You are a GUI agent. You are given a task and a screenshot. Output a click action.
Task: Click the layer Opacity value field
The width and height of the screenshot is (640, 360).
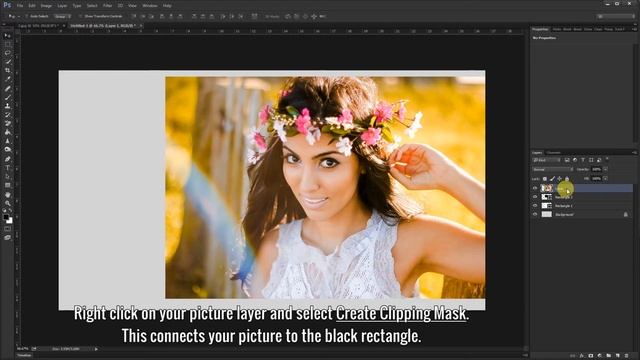point(596,169)
